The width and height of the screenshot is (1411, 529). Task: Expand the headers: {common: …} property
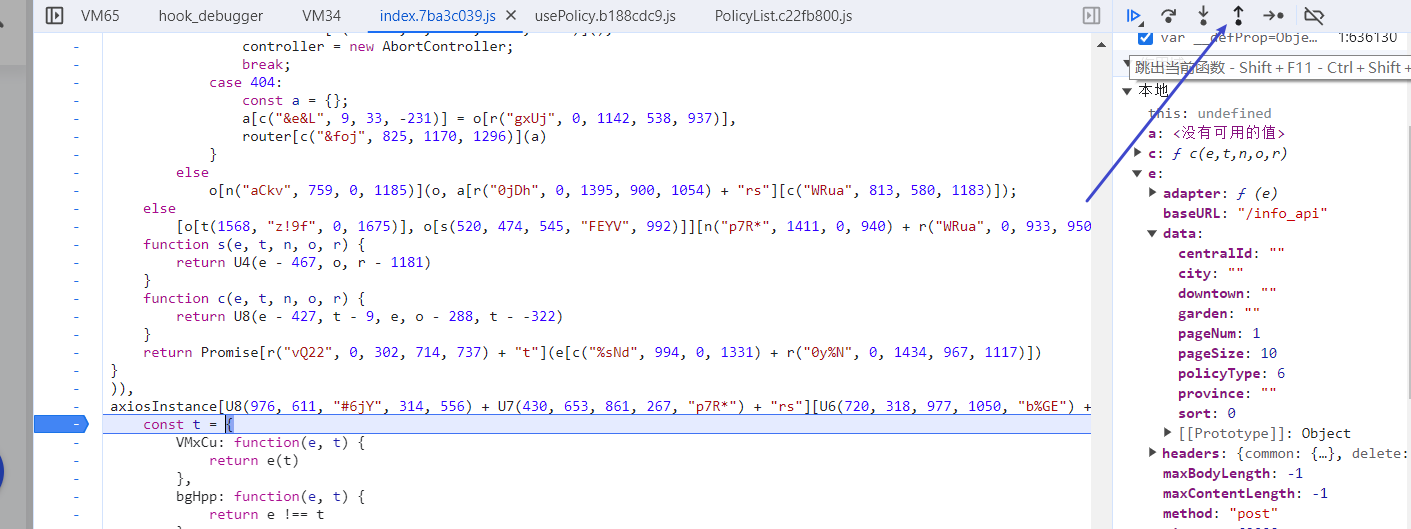[x=1154, y=453]
